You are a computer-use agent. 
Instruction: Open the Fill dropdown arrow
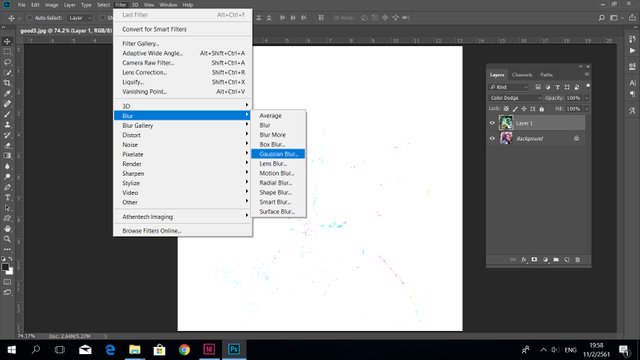click(587, 109)
